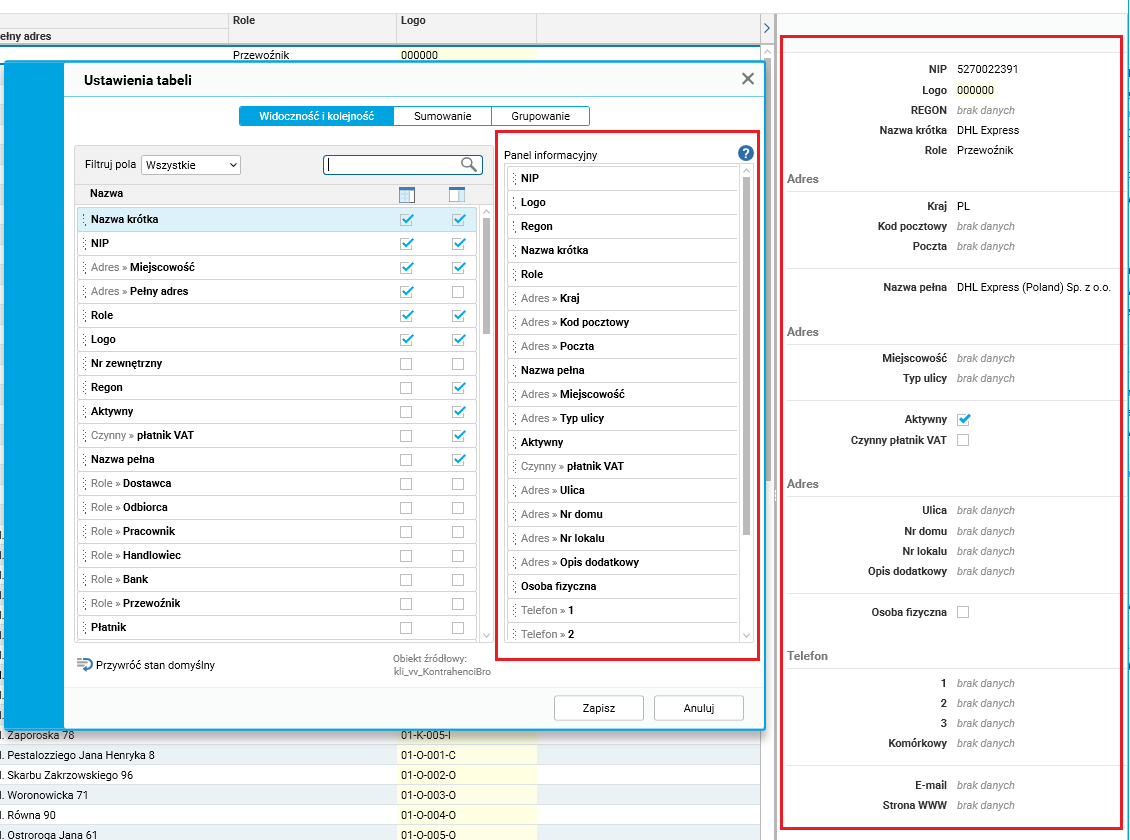The width and height of the screenshot is (1130, 840).
Task: Open the Filtruj pola Wszystkie dropdown
Action: click(191, 165)
